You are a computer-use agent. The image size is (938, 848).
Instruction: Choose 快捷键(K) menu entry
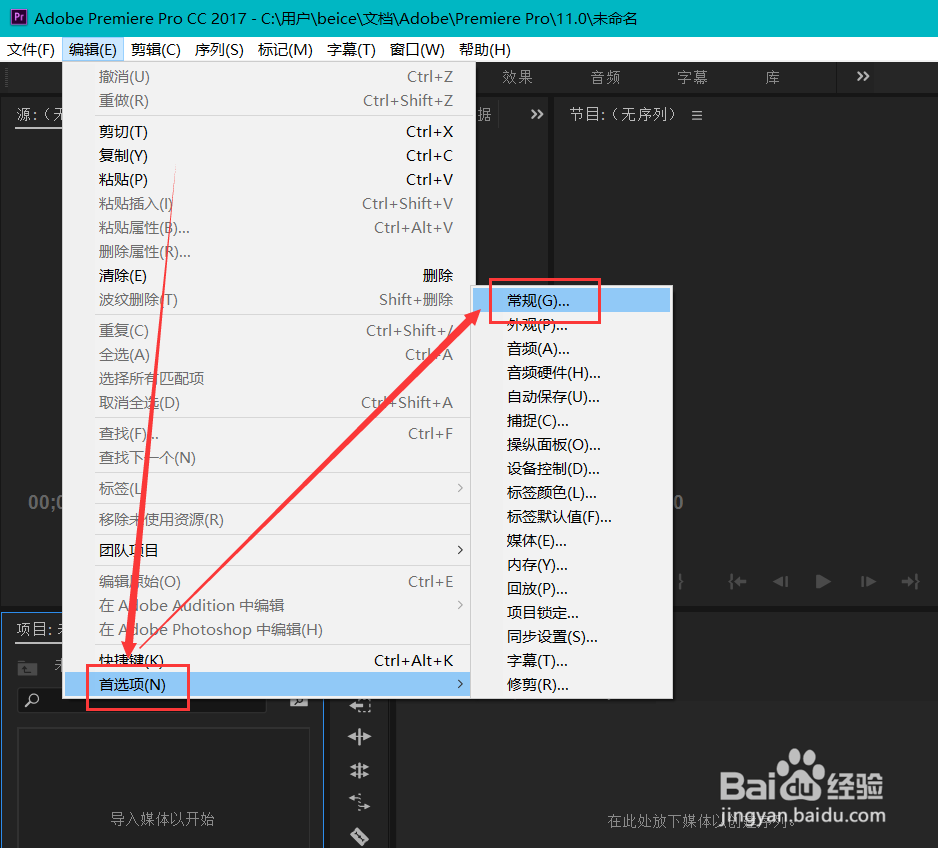pos(268,660)
